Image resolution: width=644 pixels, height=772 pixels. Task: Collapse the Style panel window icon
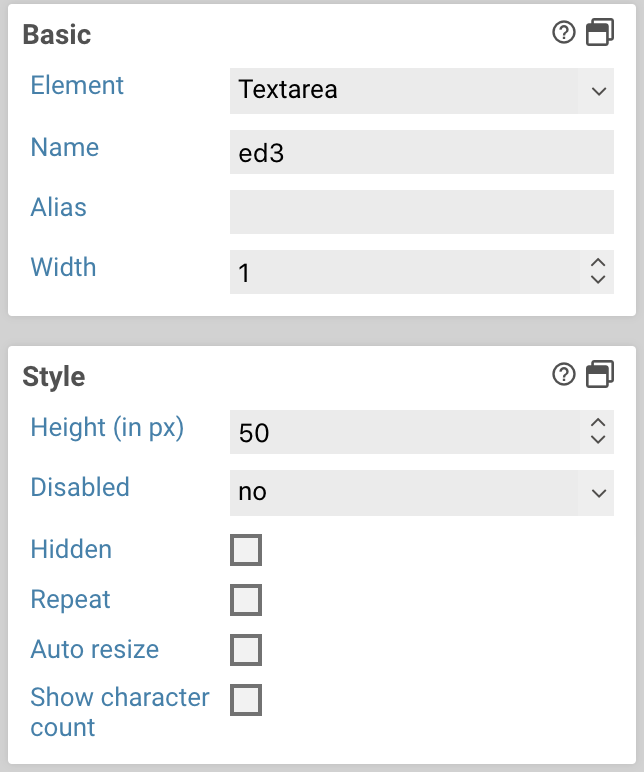pos(599,374)
